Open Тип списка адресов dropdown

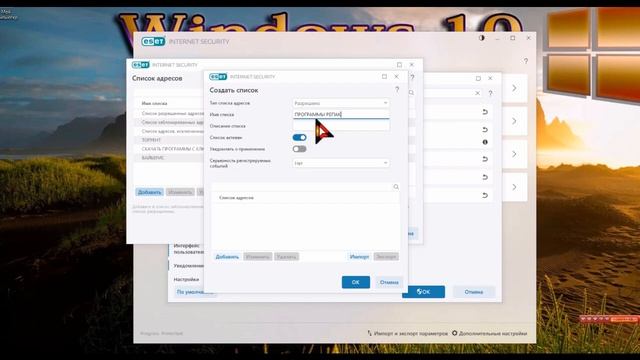[x=341, y=103]
